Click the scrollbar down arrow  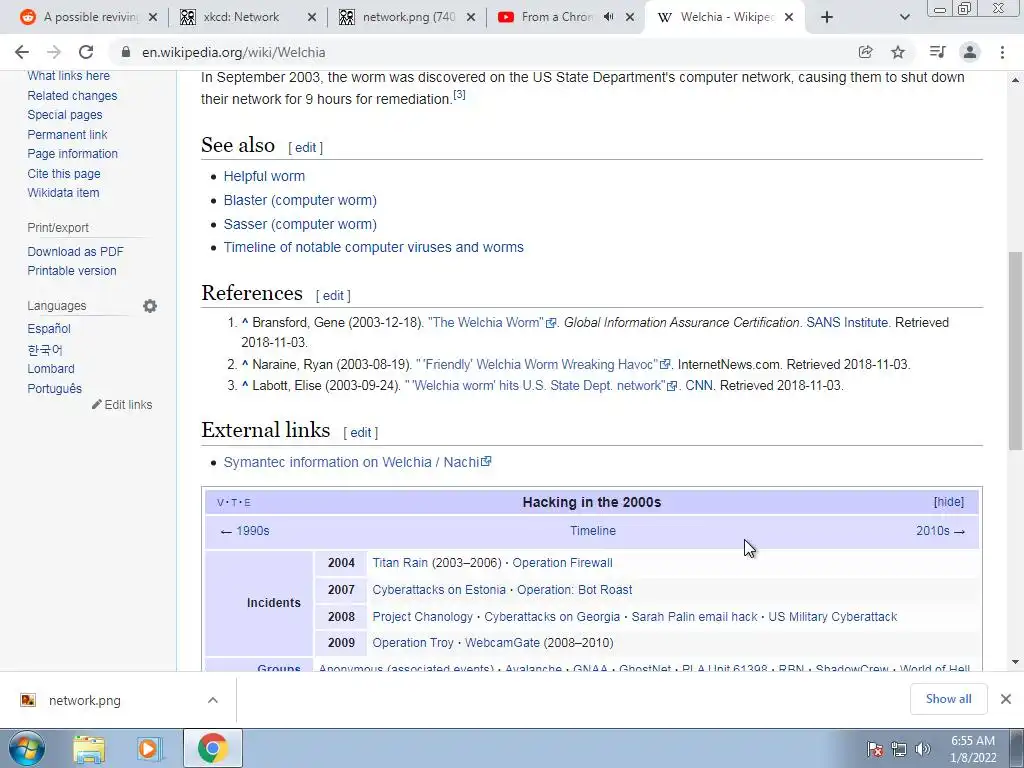coord(1015,662)
